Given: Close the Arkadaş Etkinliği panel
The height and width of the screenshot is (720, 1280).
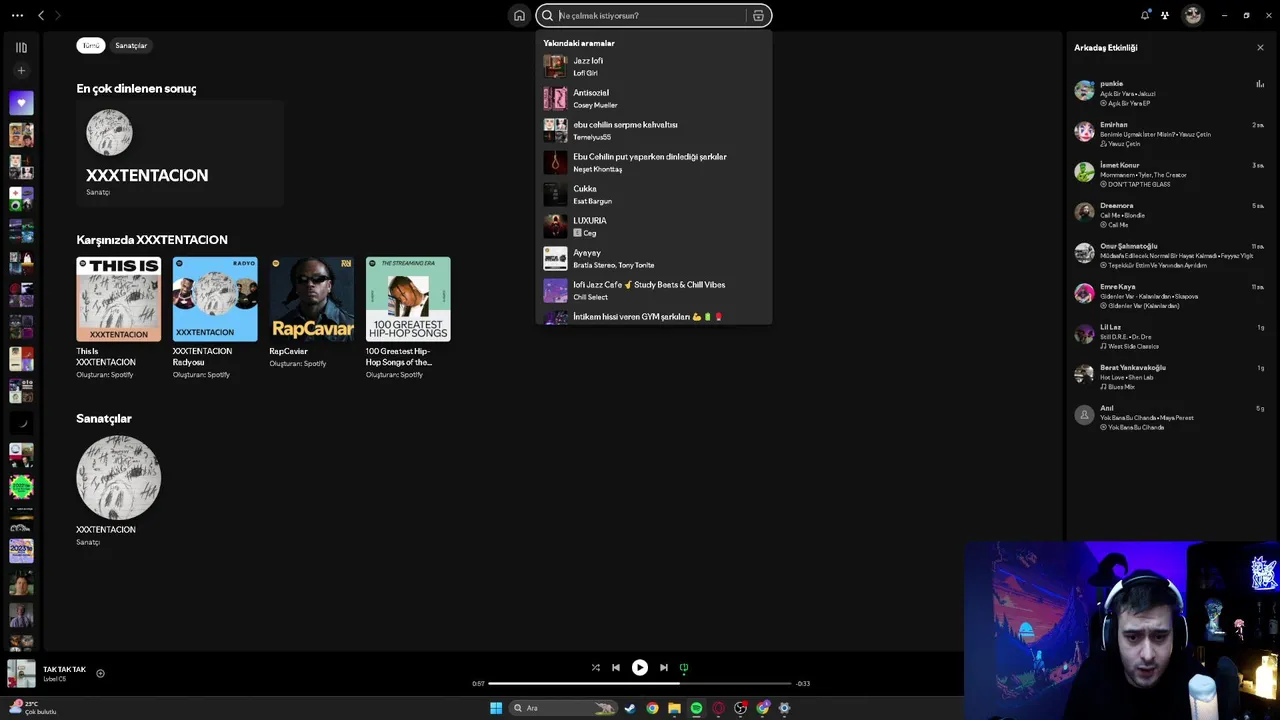Looking at the screenshot, I should pyautogui.click(x=1260, y=47).
